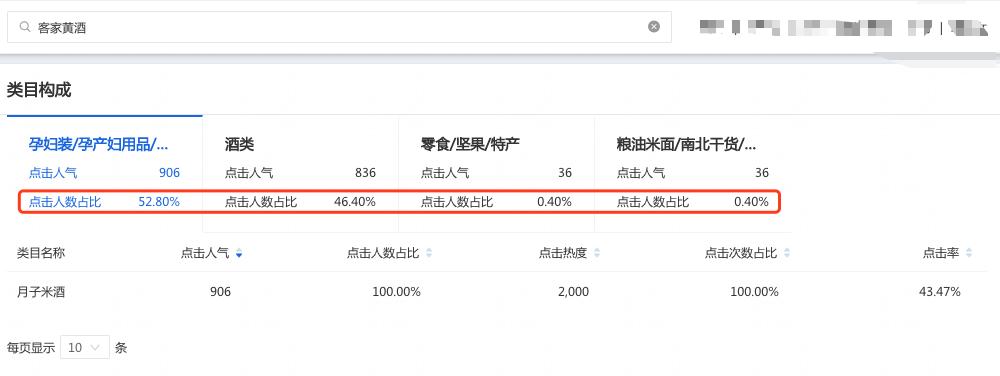Click the 类目构成 section heading
The width and height of the screenshot is (1000, 376).
(x=39, y=90)
